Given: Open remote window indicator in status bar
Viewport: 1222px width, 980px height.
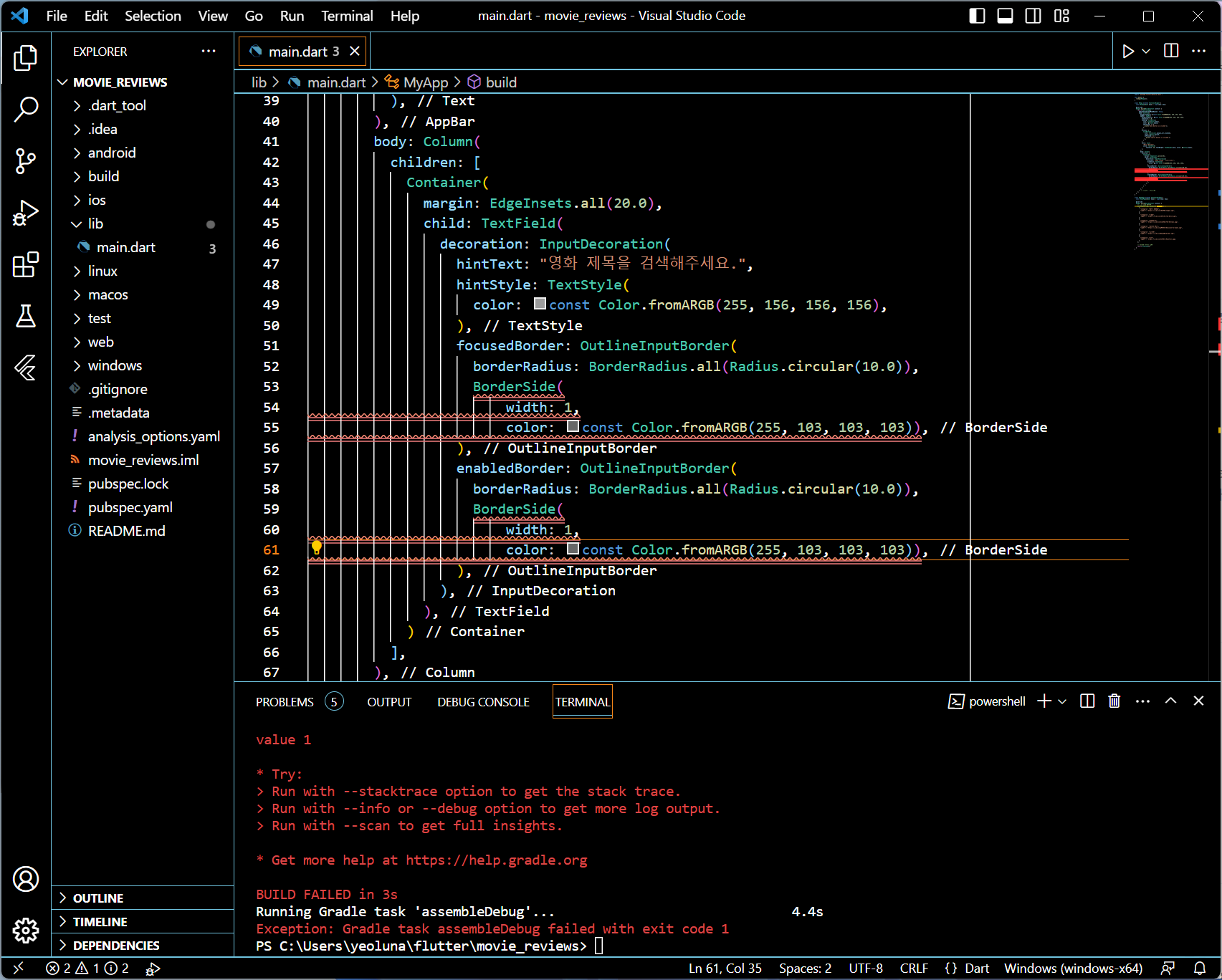Looking at the screenshot, I should [19, 969].
